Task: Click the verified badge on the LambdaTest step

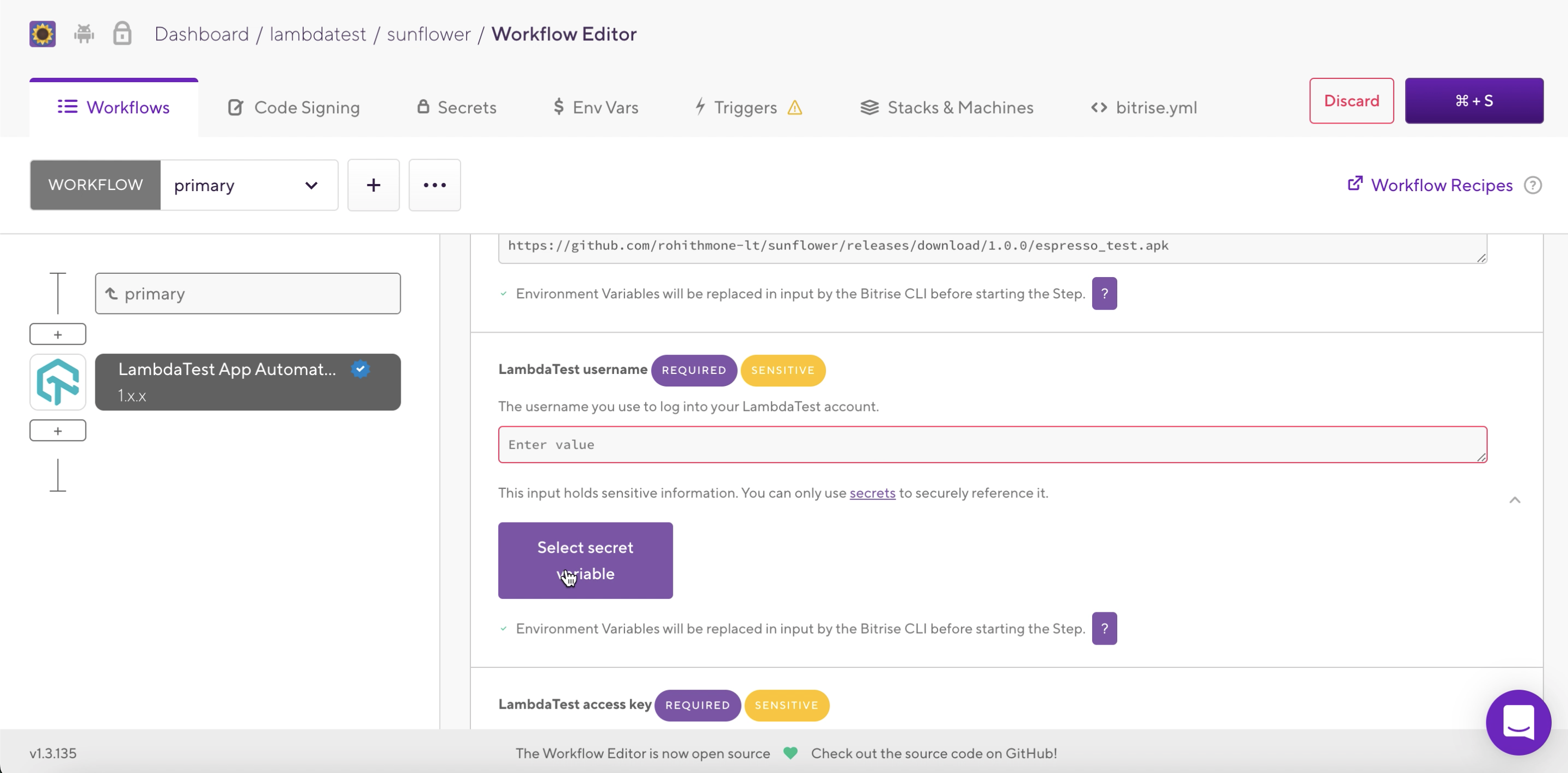Action: click(x=360, y=369)
